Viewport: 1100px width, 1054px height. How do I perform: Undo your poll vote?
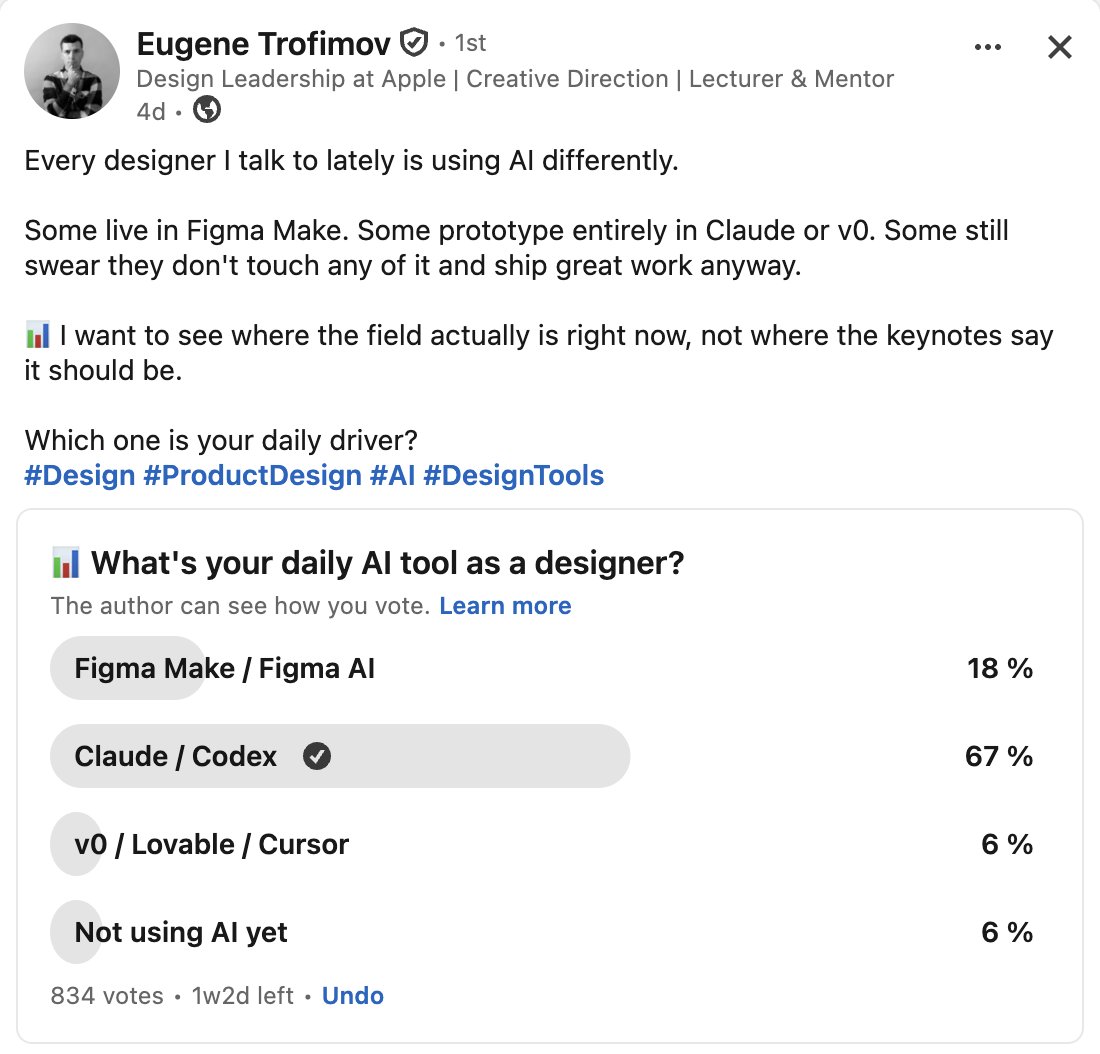(353, 995)
